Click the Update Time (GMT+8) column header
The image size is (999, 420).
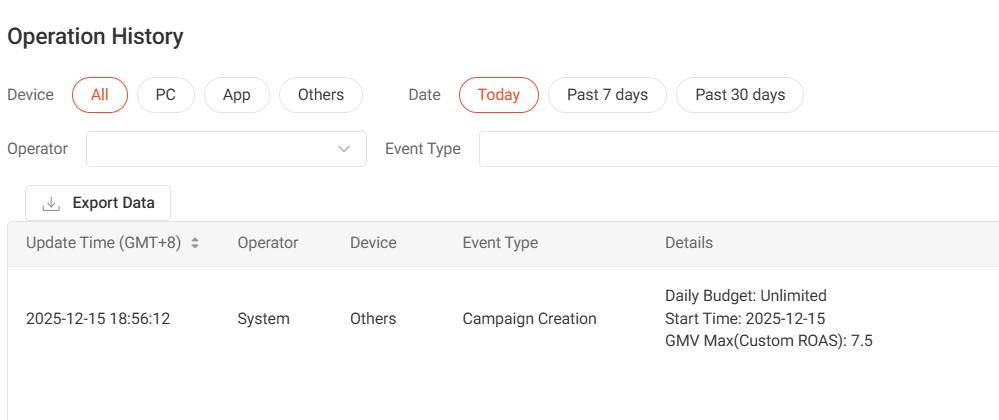[x=104, y=243]
